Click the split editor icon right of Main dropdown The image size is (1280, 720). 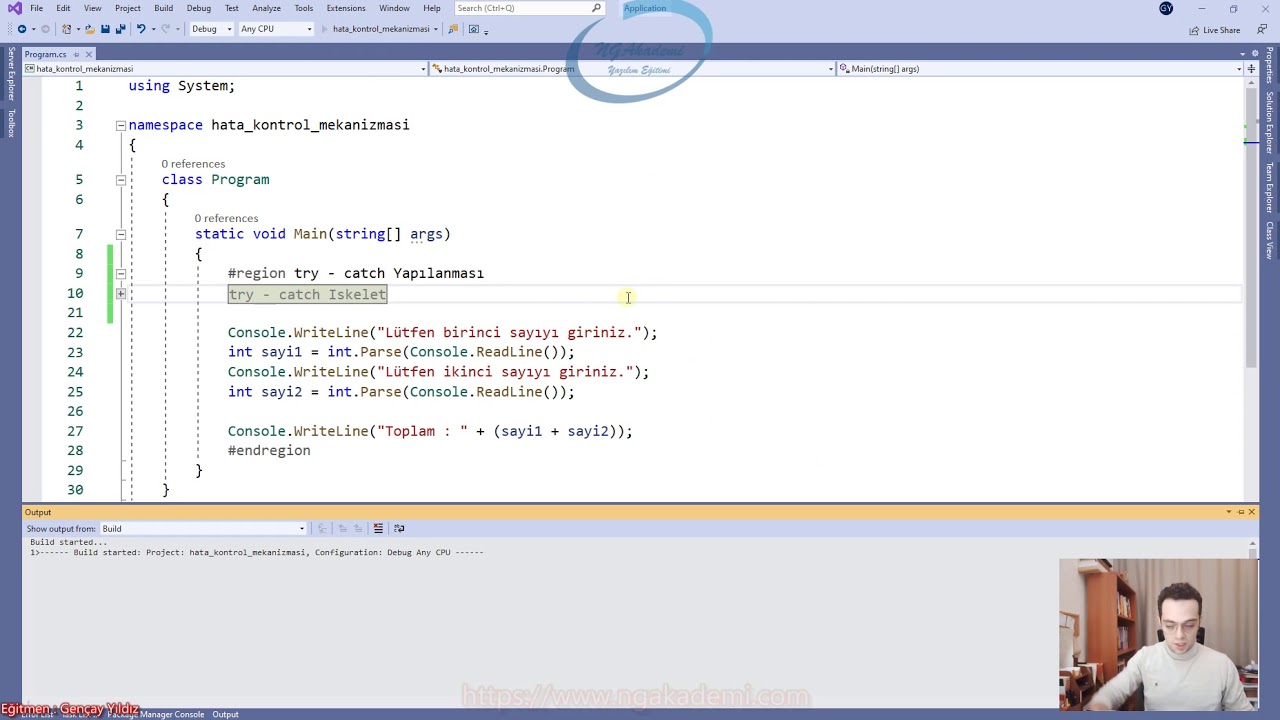pos(1251,69)
